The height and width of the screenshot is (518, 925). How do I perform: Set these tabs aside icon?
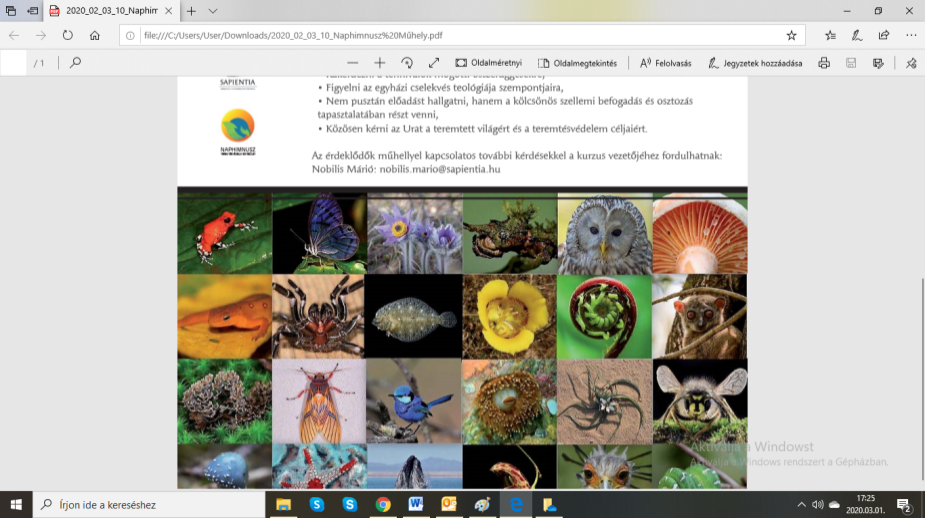32,11
